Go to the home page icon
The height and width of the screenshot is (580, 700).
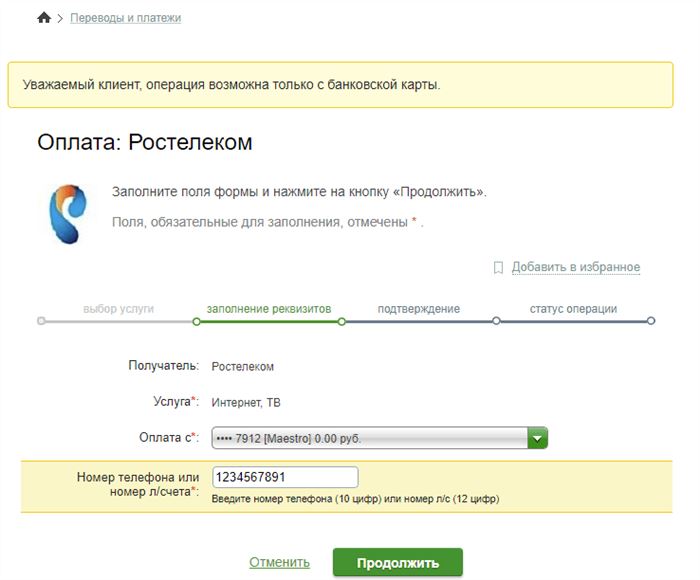click(44, 18)
